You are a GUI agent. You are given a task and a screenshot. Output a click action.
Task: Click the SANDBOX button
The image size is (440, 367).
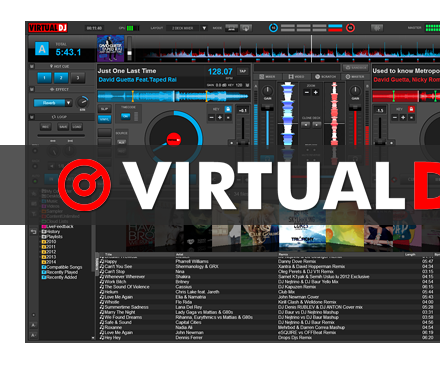[355, 68]
